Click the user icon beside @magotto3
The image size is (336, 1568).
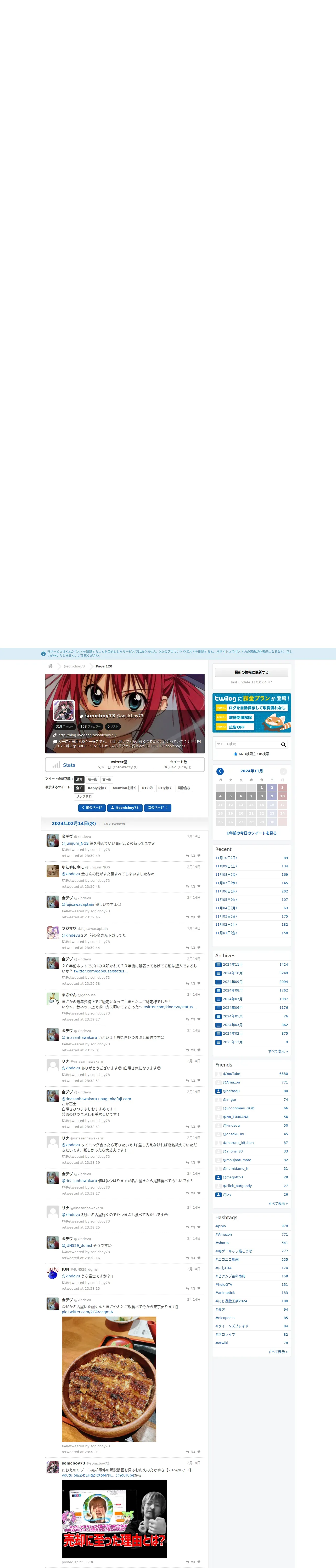218,1177
